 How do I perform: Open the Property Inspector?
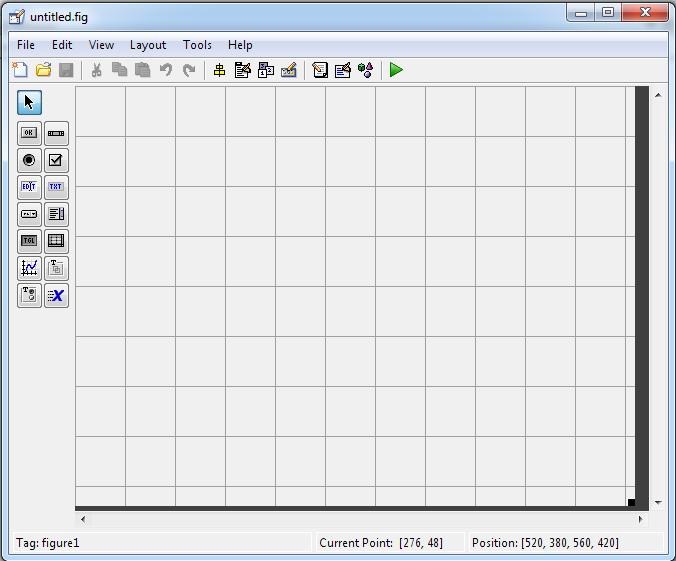pyautogui.click(x=343, y=70)
